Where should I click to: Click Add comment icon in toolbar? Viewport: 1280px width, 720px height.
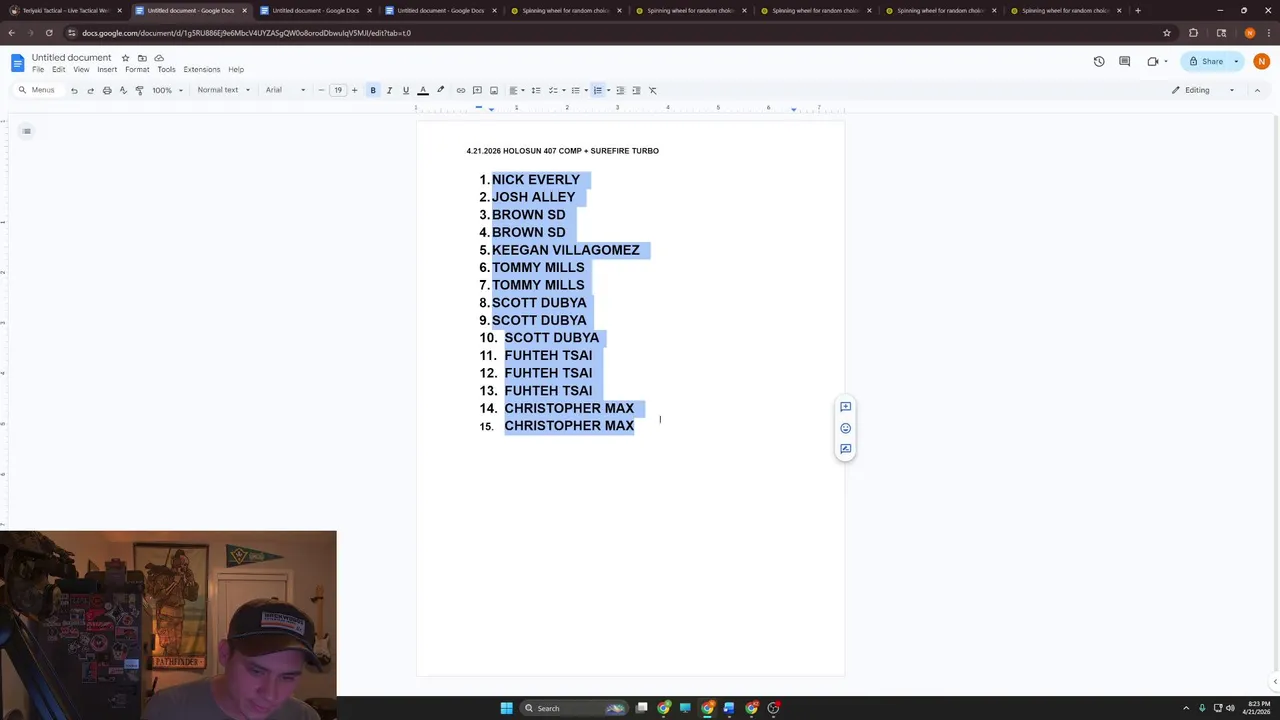[x=477, y=90]
